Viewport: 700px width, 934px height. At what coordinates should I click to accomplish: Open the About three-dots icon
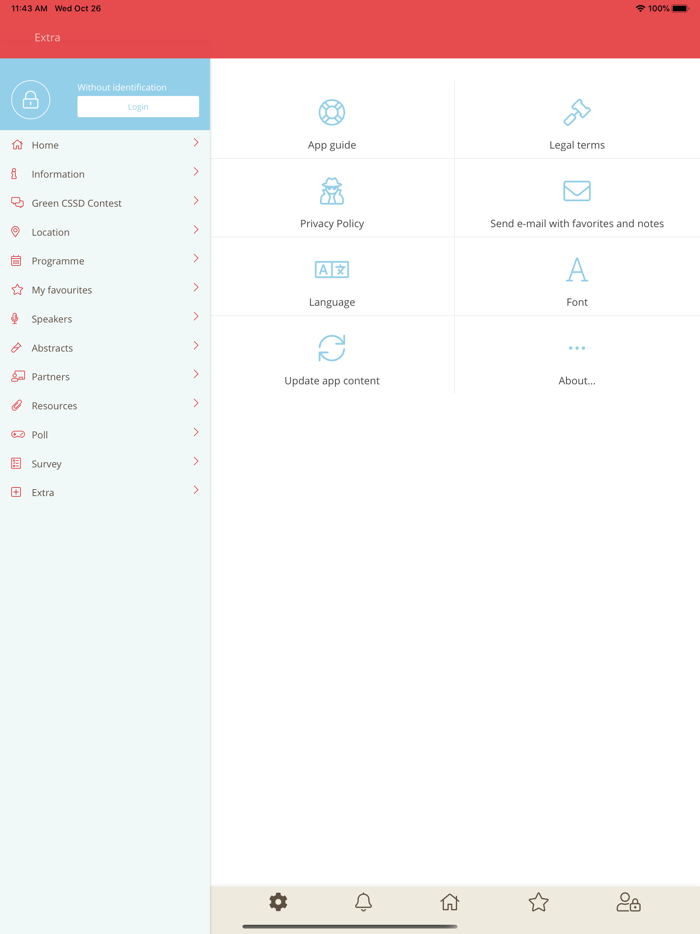point(577,348)
